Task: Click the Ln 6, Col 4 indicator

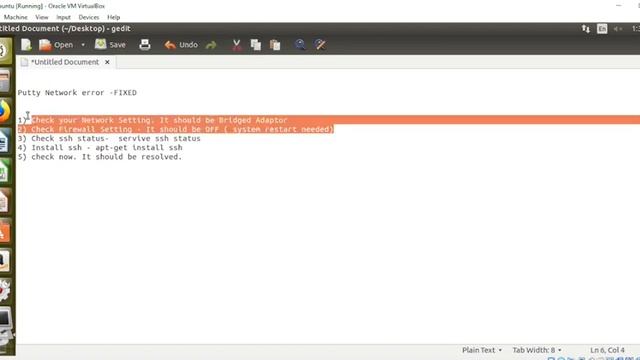Action: 607,350
